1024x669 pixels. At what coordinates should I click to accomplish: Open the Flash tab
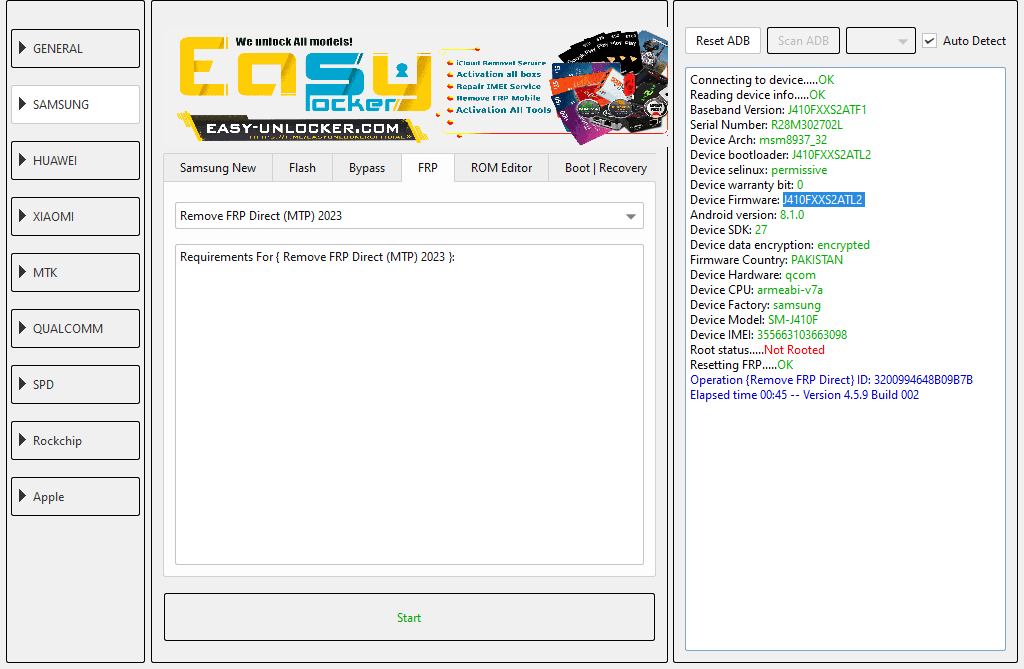pos(302,168)
